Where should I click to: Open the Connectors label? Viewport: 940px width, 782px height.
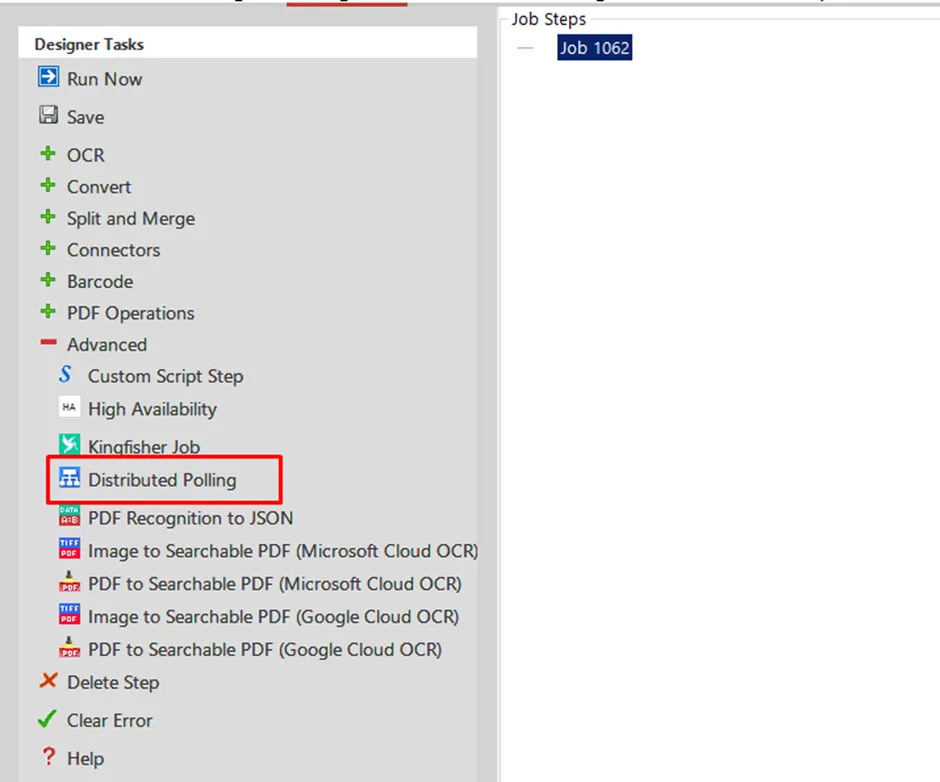point(113,250)
